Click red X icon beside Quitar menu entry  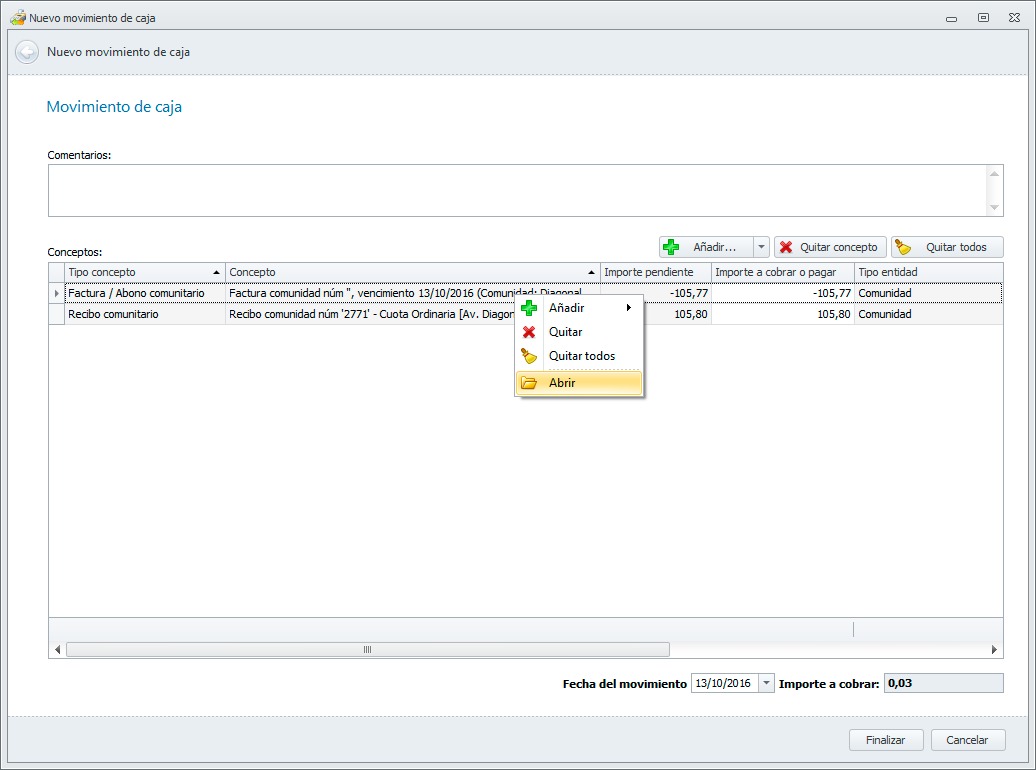529,332
